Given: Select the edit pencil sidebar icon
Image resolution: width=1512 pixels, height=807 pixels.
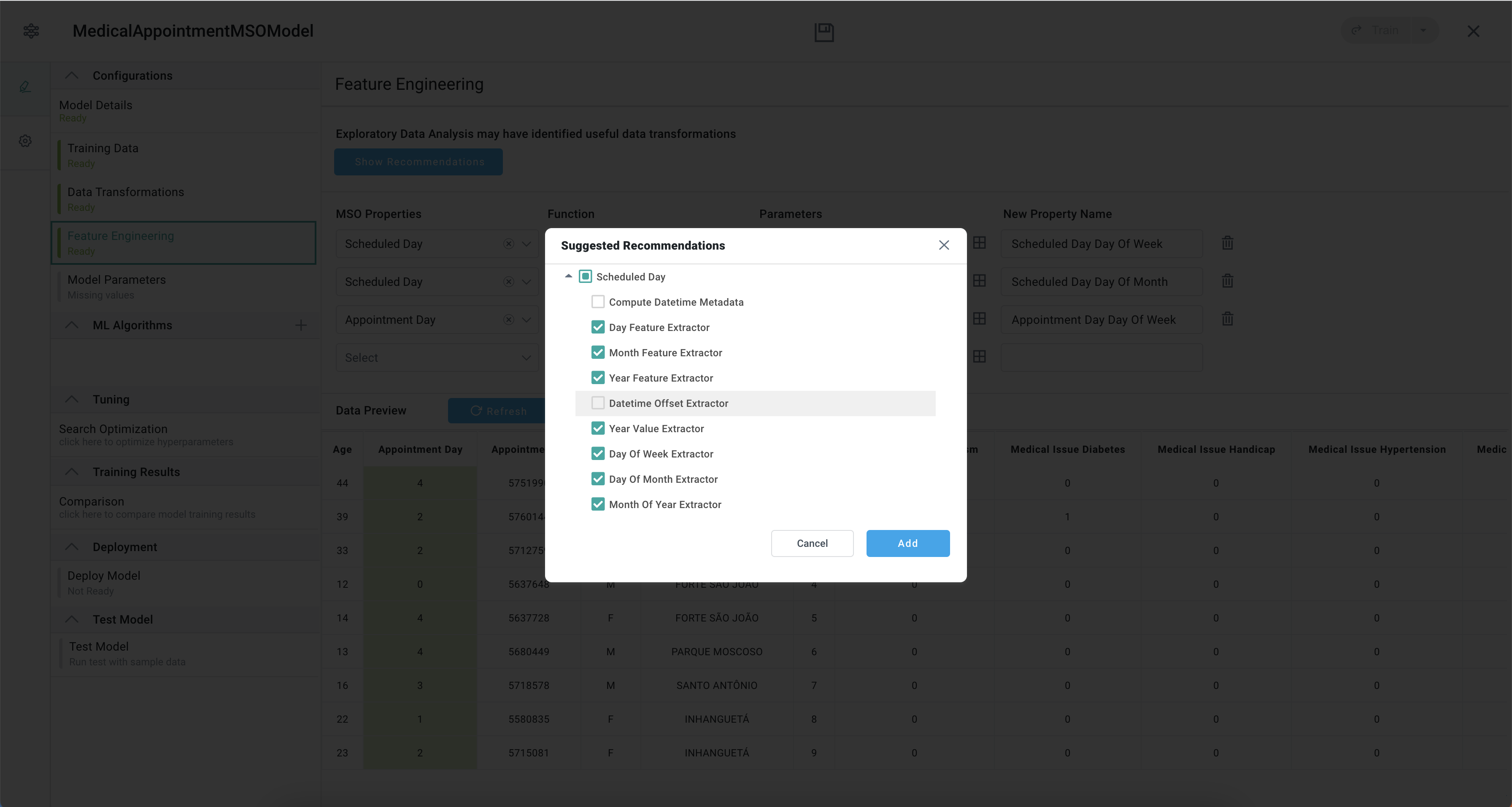Looking at the screenshot, I should (x=25, y=87).
